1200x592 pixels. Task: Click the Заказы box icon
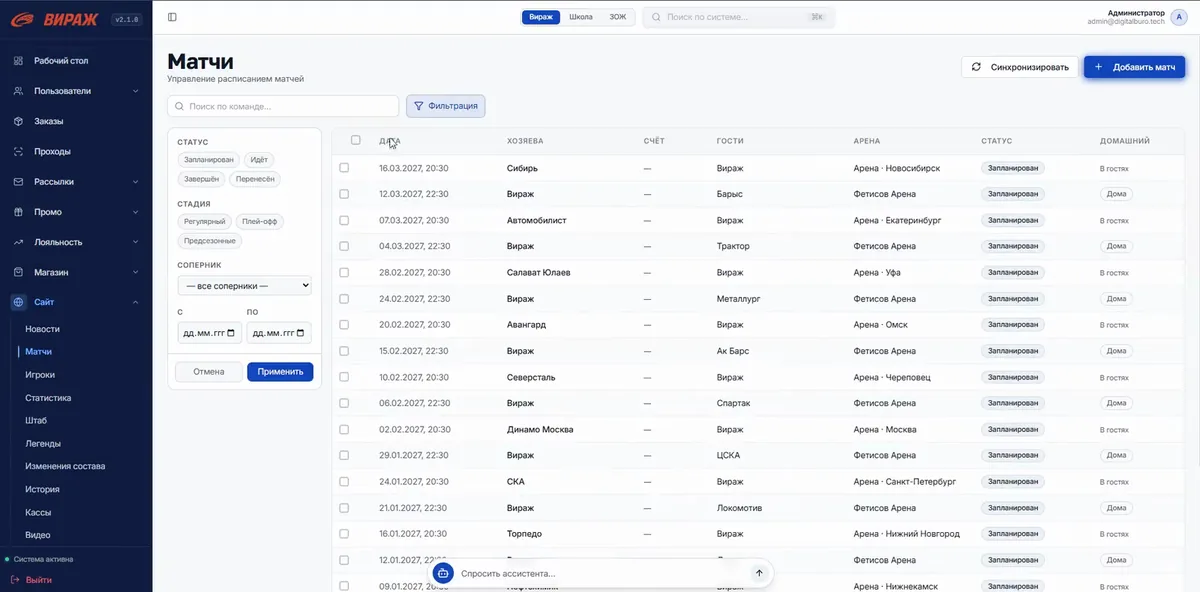pos(18,121)
